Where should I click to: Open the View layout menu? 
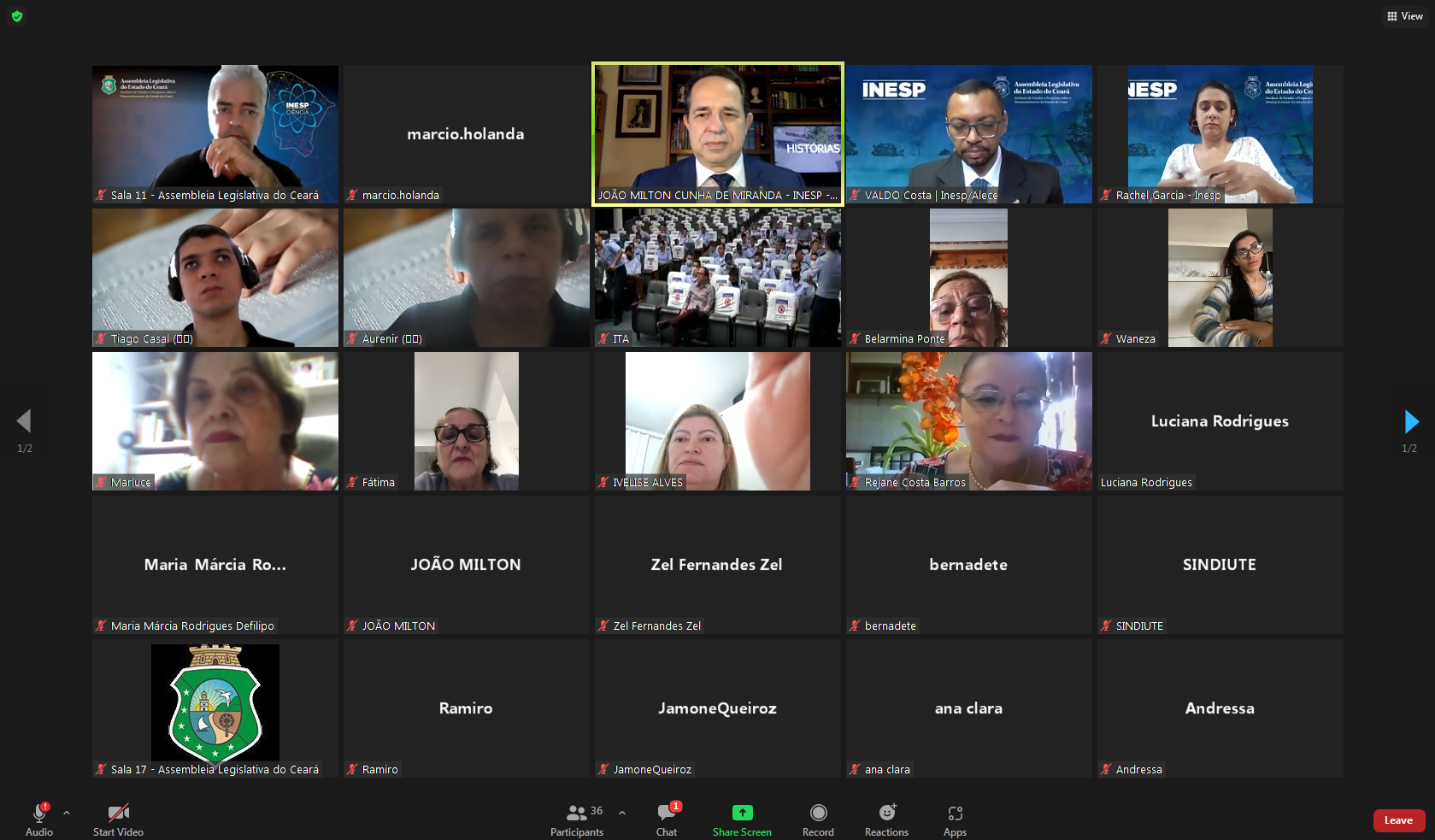[1405, 16]
